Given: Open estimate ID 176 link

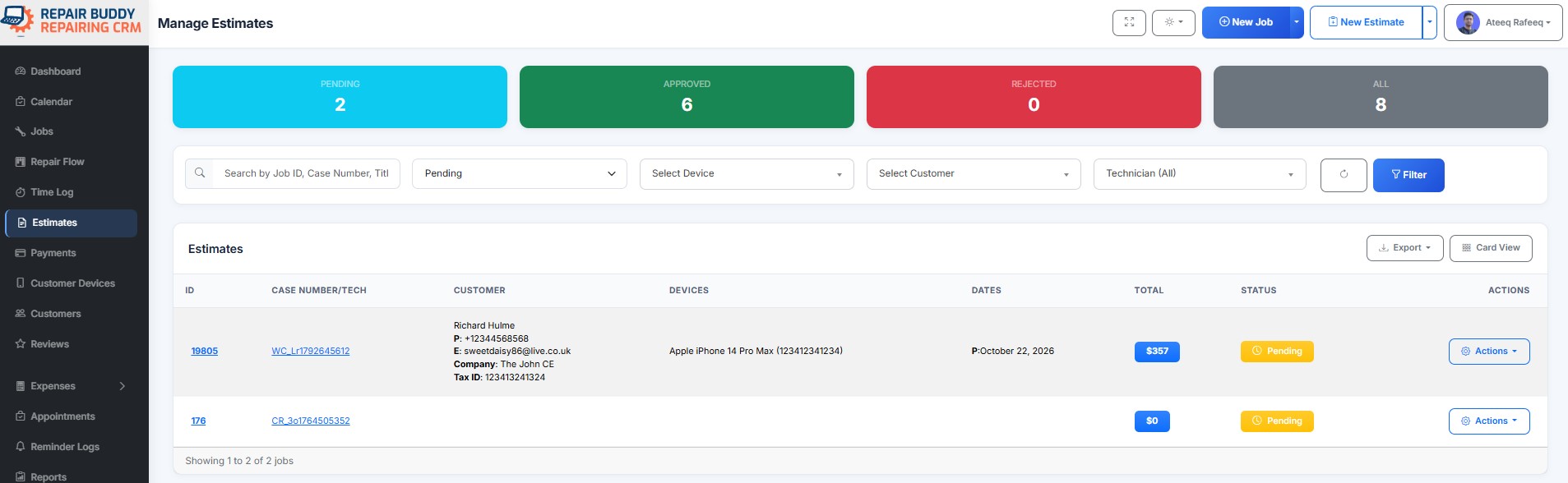Looking at the screenshot, I should tap(198, 421).
